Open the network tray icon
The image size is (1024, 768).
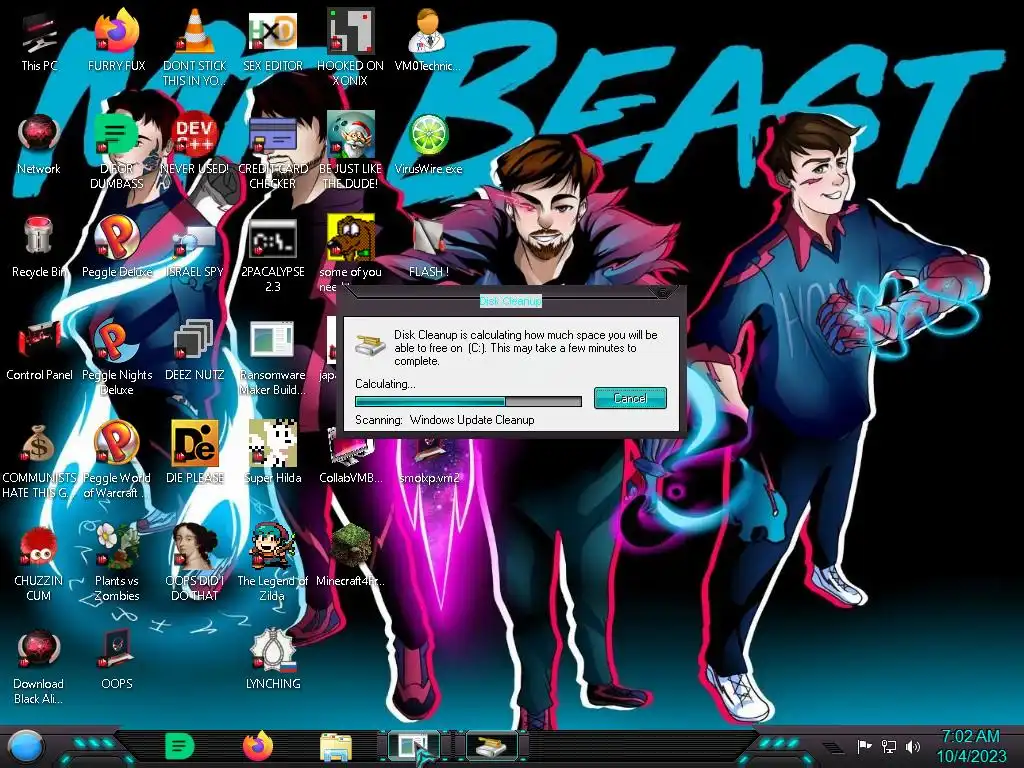[x=889, y=746]
